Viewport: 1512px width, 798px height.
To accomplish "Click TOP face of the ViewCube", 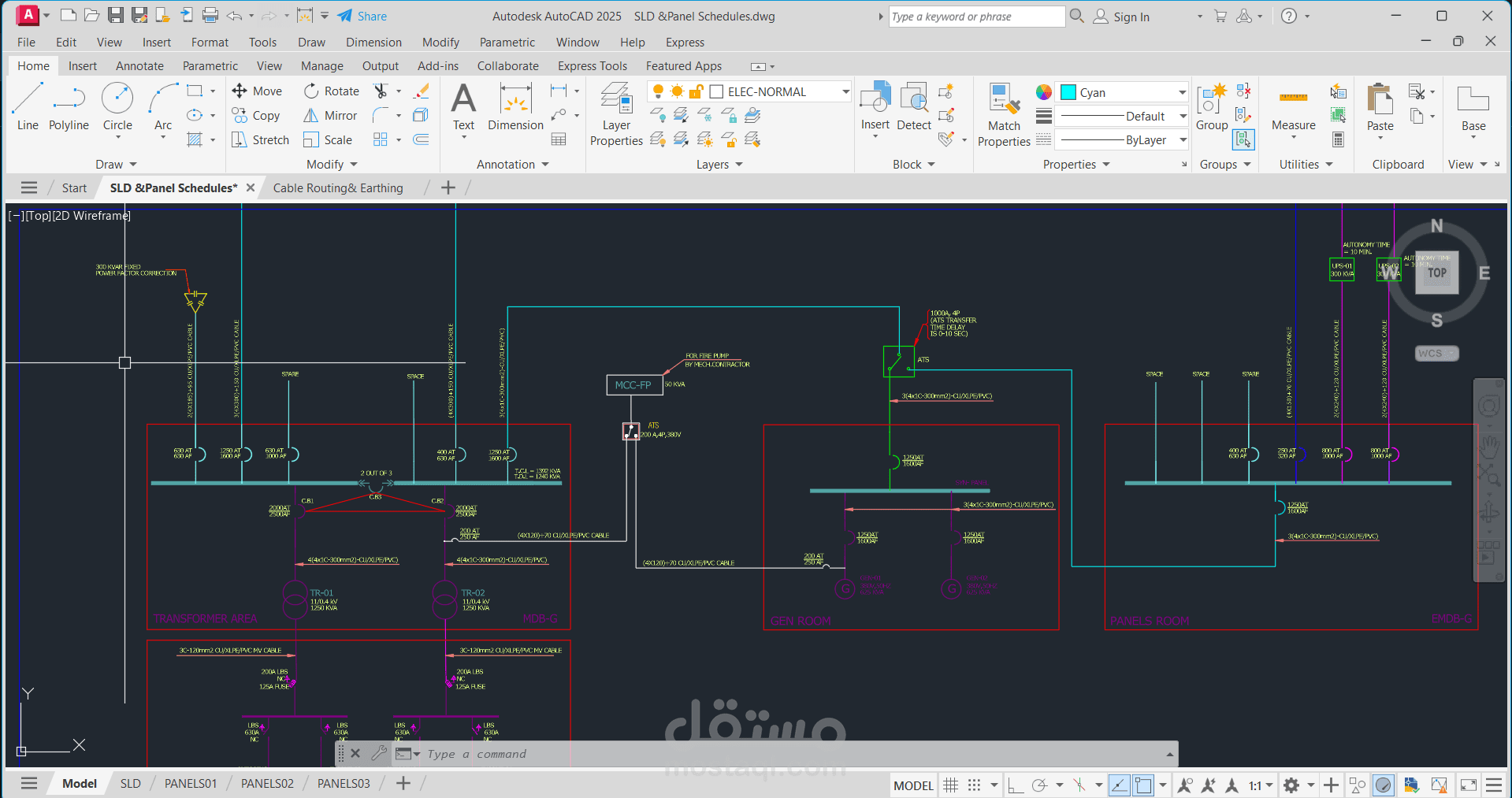I will 1437,273.
